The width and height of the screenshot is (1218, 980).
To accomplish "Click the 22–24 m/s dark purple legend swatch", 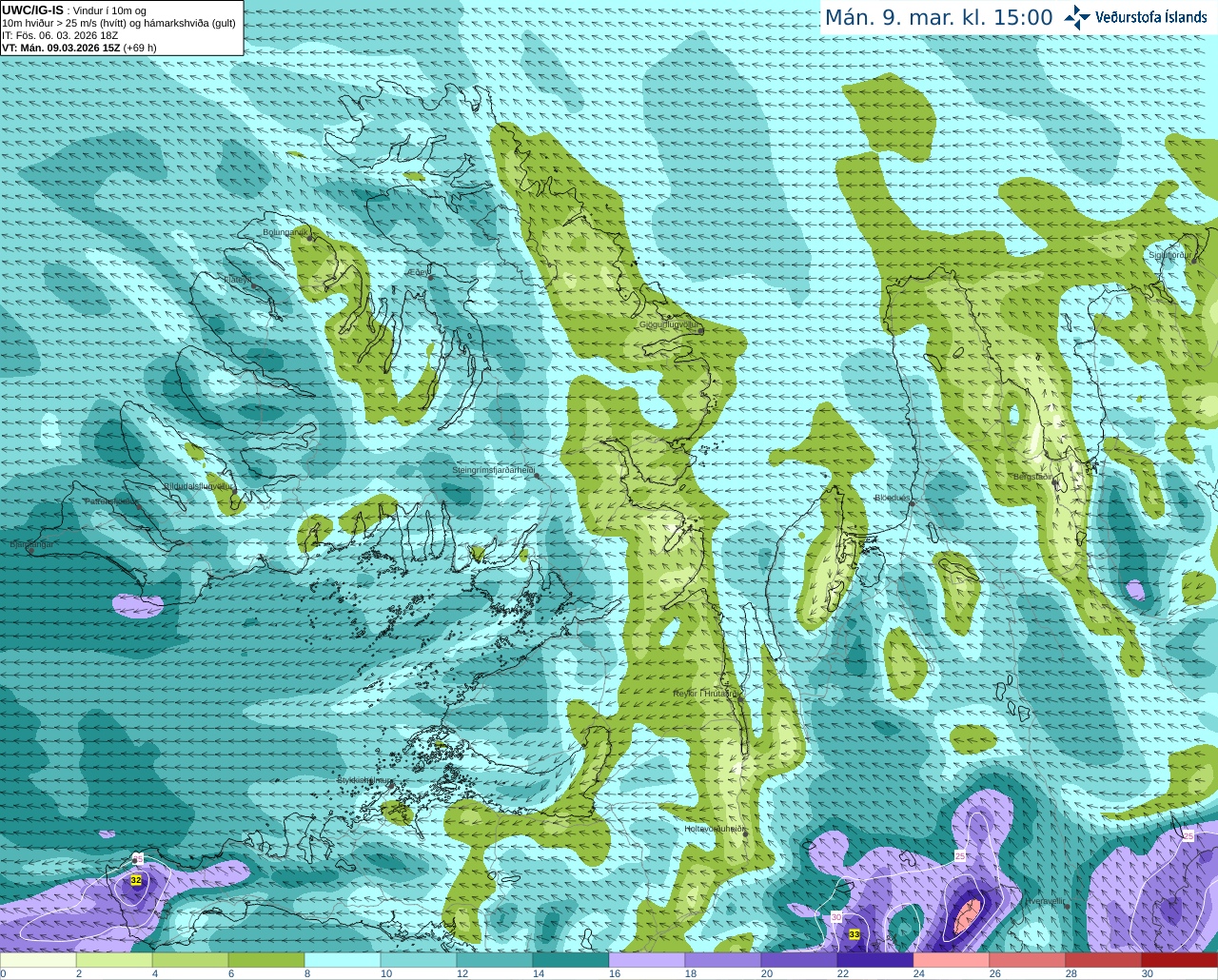I will (875, 960).
